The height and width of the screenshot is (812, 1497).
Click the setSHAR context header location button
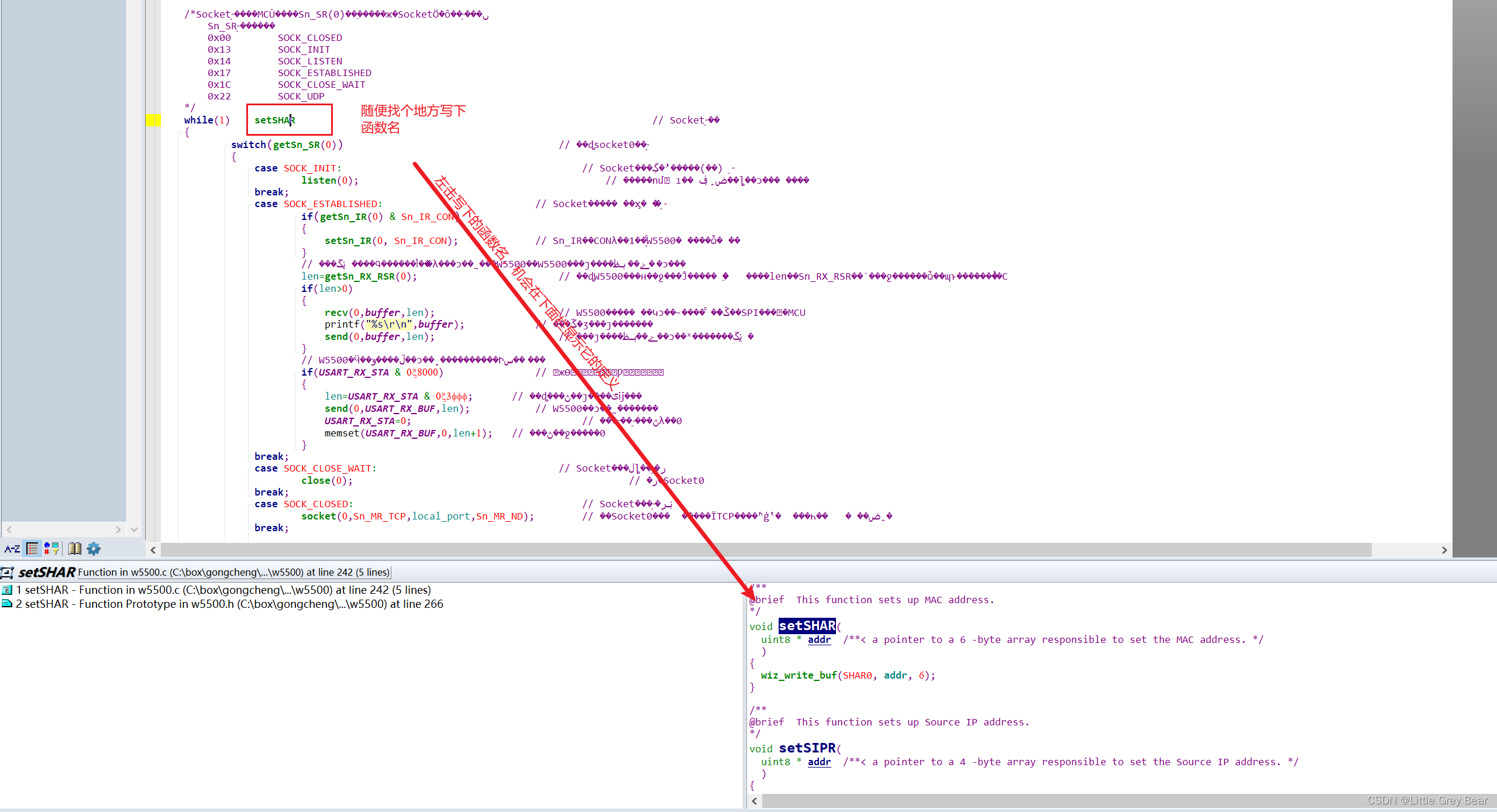(x=233, y=572)
